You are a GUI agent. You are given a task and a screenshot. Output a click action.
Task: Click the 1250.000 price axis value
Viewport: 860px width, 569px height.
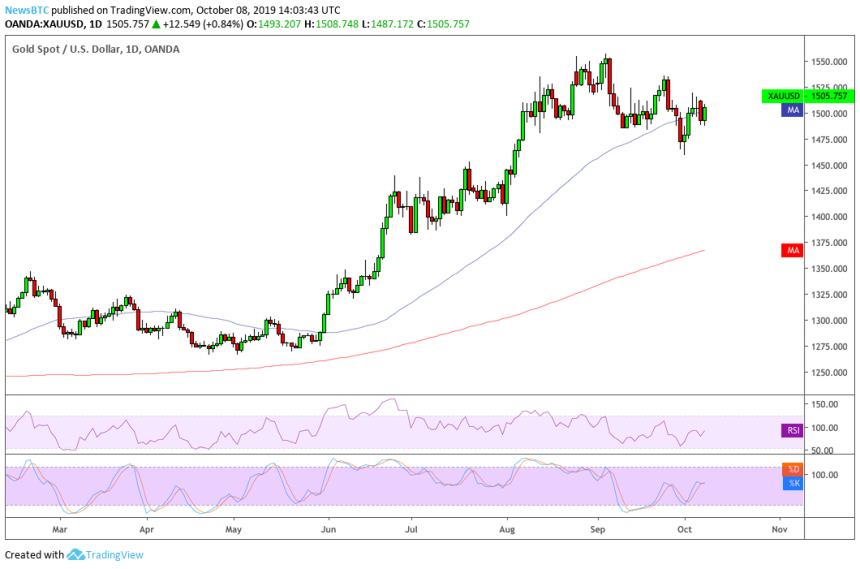click(x=829, y=372)
